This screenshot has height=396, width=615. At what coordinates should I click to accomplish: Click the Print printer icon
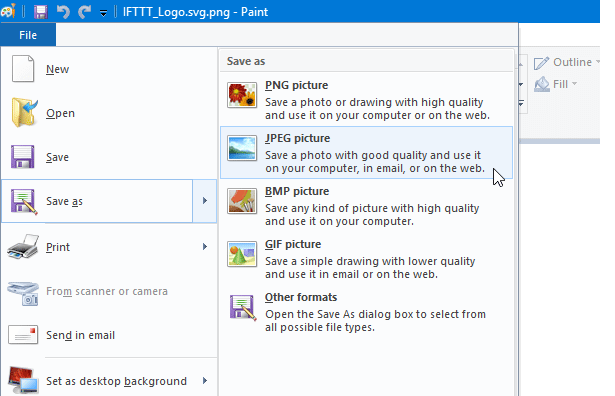(x=23, y=247)
